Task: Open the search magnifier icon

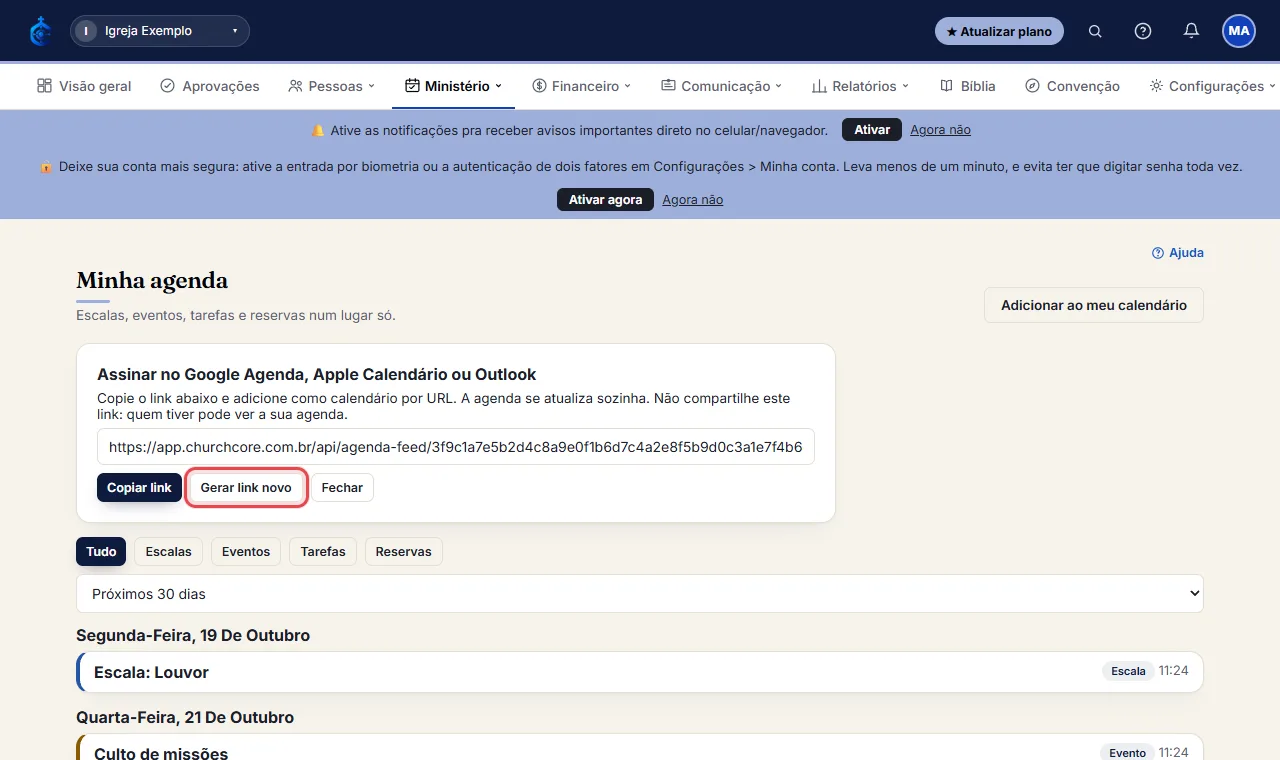Action: tap(1095, 31)
